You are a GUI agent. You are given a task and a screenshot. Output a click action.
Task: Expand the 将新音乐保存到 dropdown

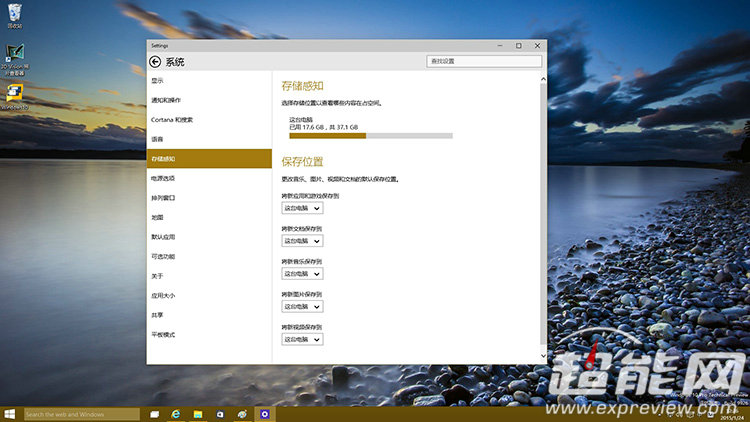[302, 273]
